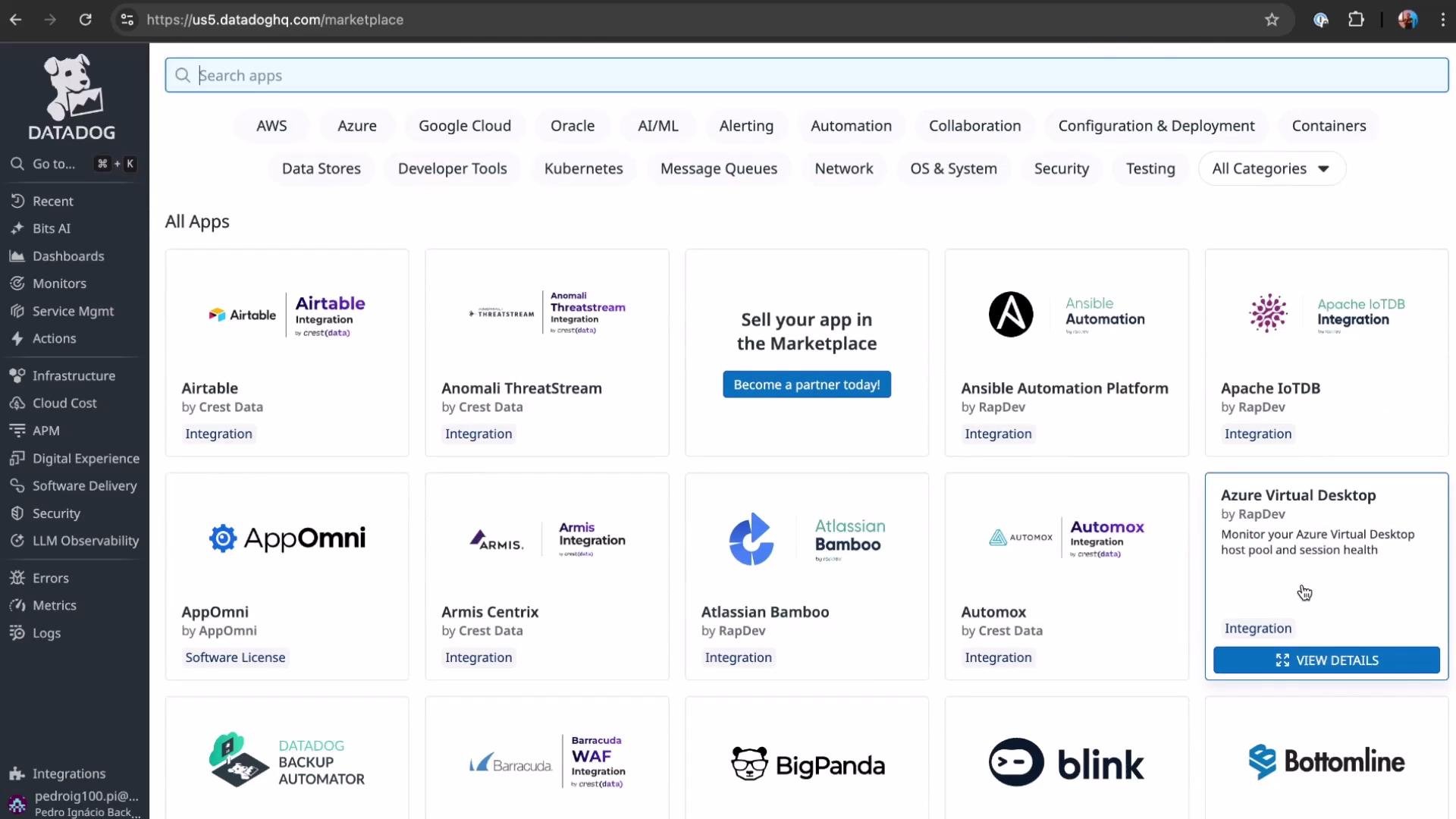Image resolution: width=1456 pixels, height=819 pixels.
Task: Filter by the Google Cloud category
Action: click(x=465, y=126)
